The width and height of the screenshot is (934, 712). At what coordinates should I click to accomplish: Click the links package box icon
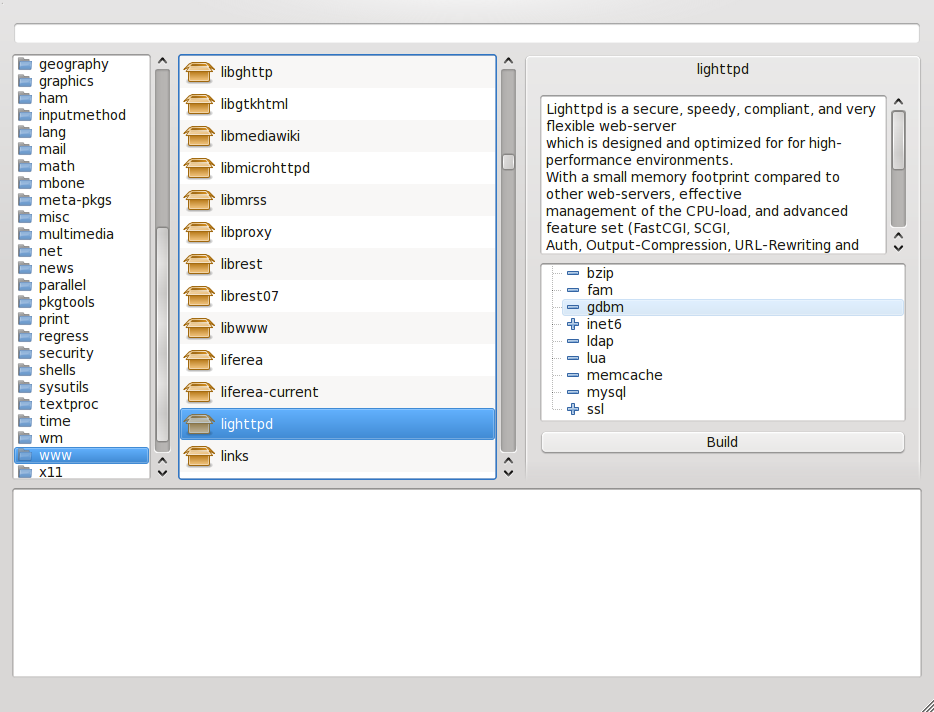click(x=199, y=456)
